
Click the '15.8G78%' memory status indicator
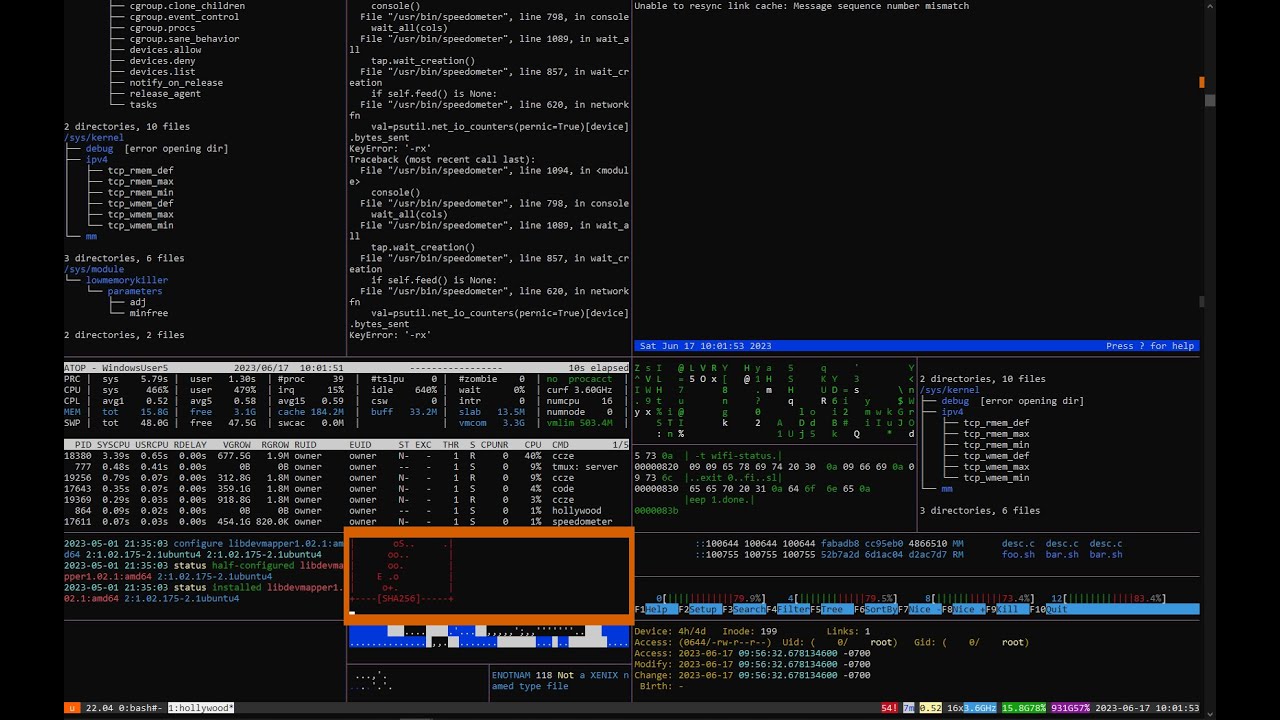click(x=1024, y=708)
